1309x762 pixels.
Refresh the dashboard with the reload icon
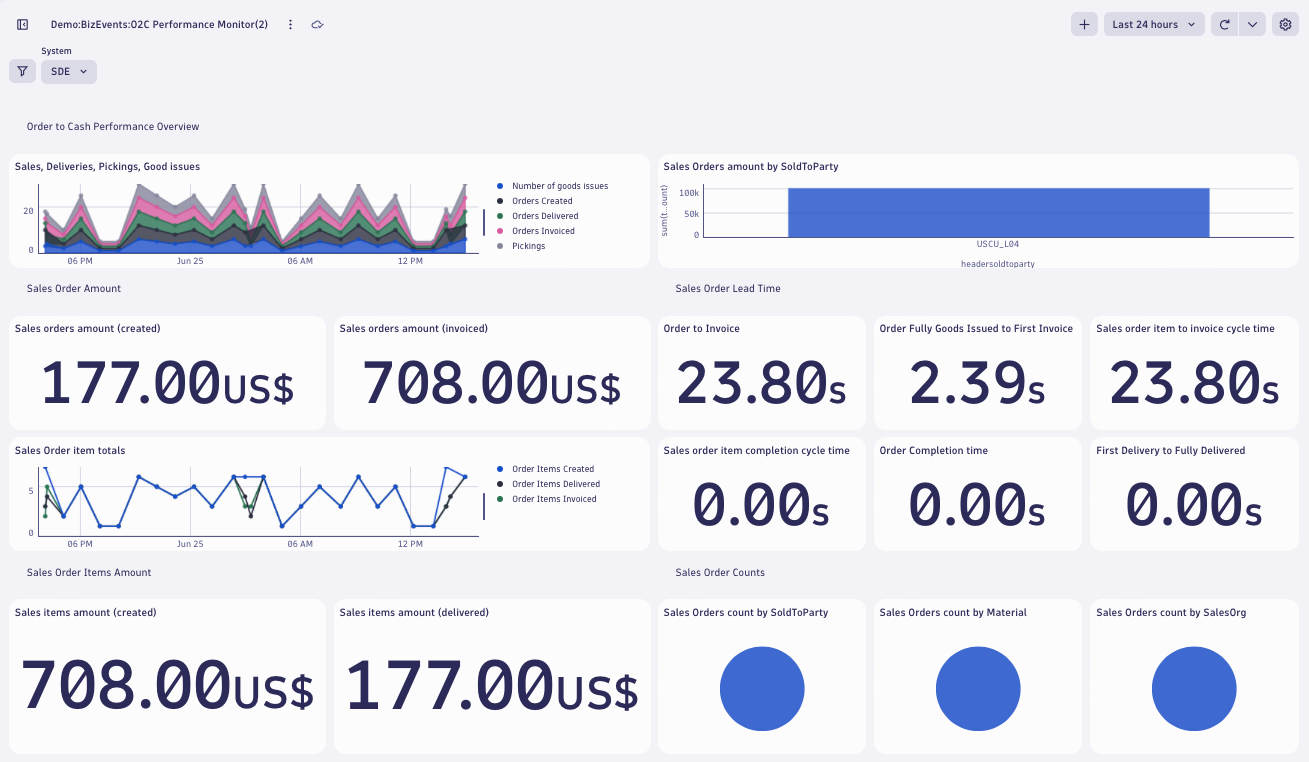(1224, 24)
